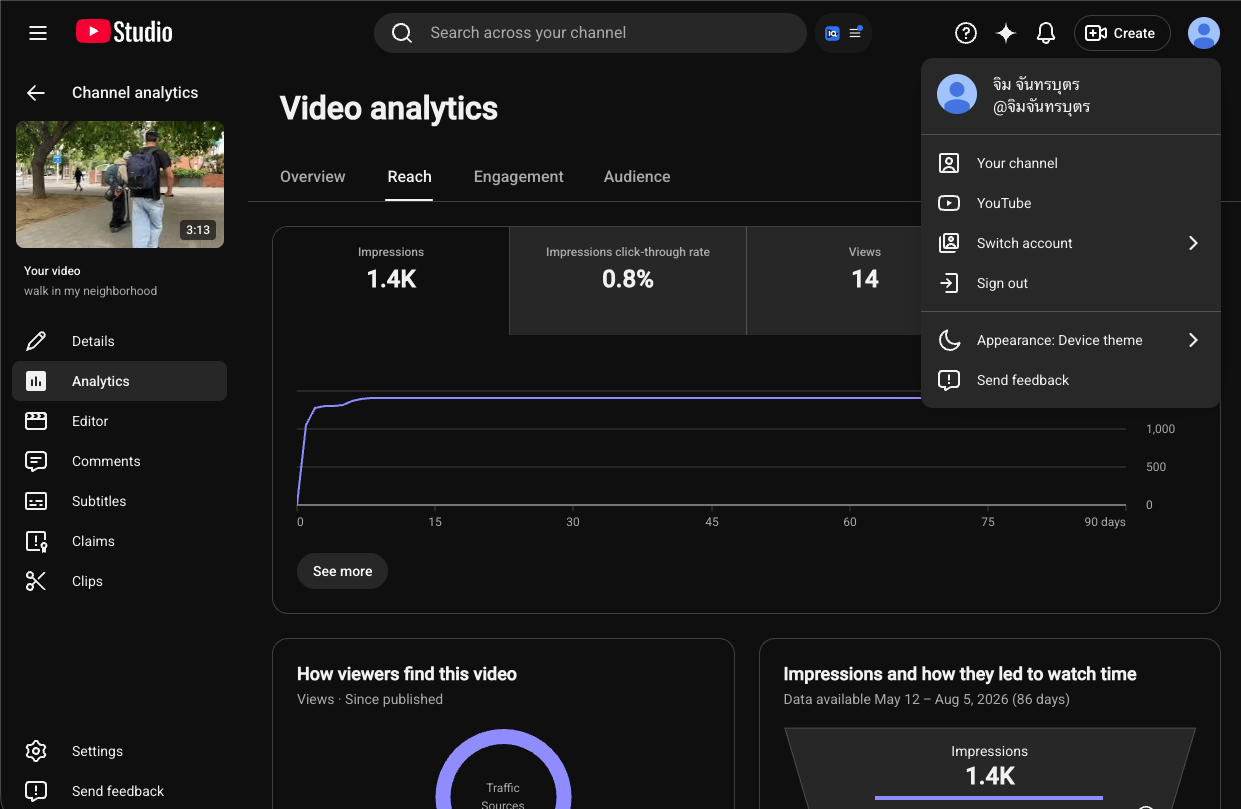This screenshot has width=1241, height=809.
Task: Open the hamburger navigation menu
Action: [x=38, y=33]
